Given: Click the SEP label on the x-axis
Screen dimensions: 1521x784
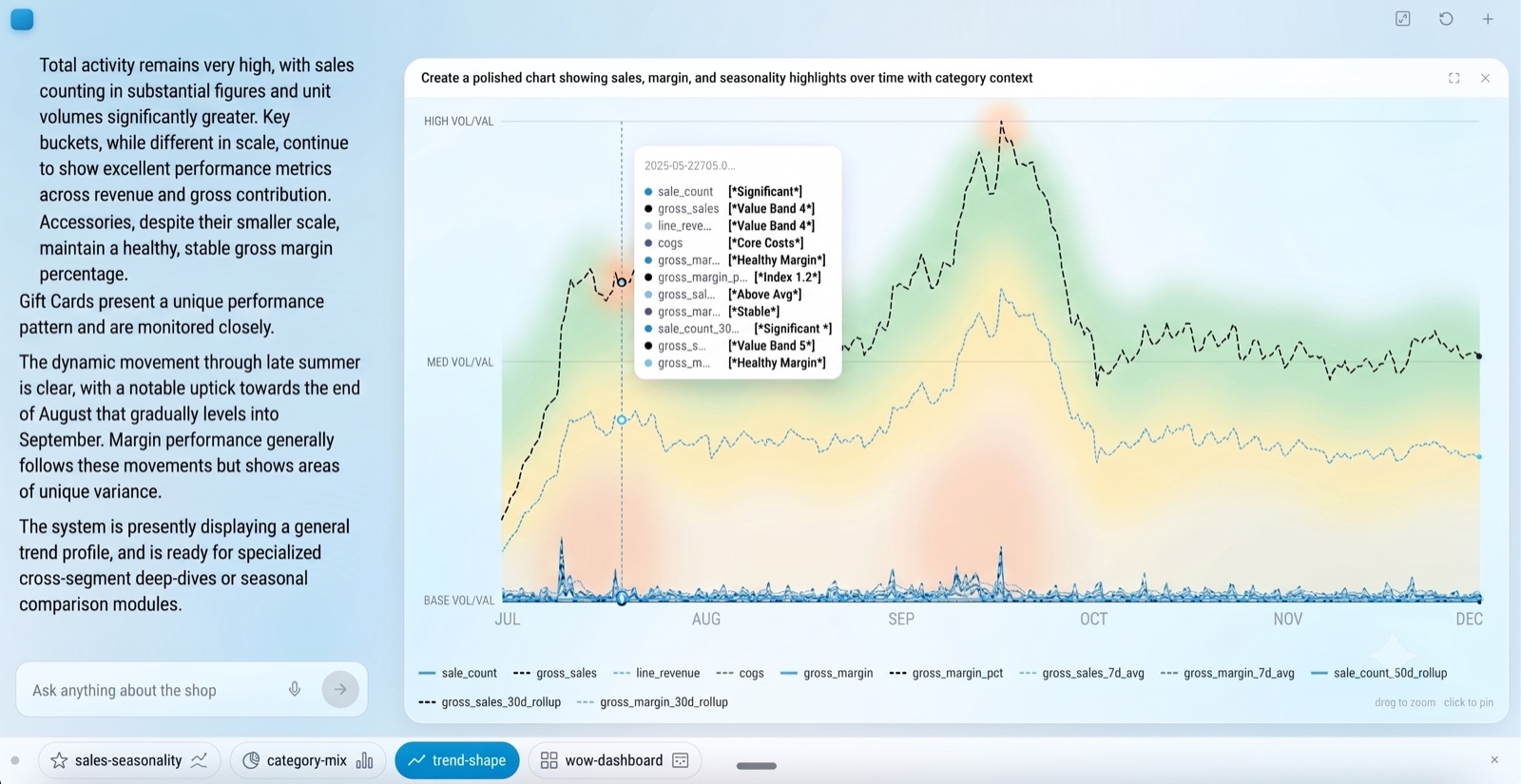Looking at the screenshot, I should [x=901, y=620].
